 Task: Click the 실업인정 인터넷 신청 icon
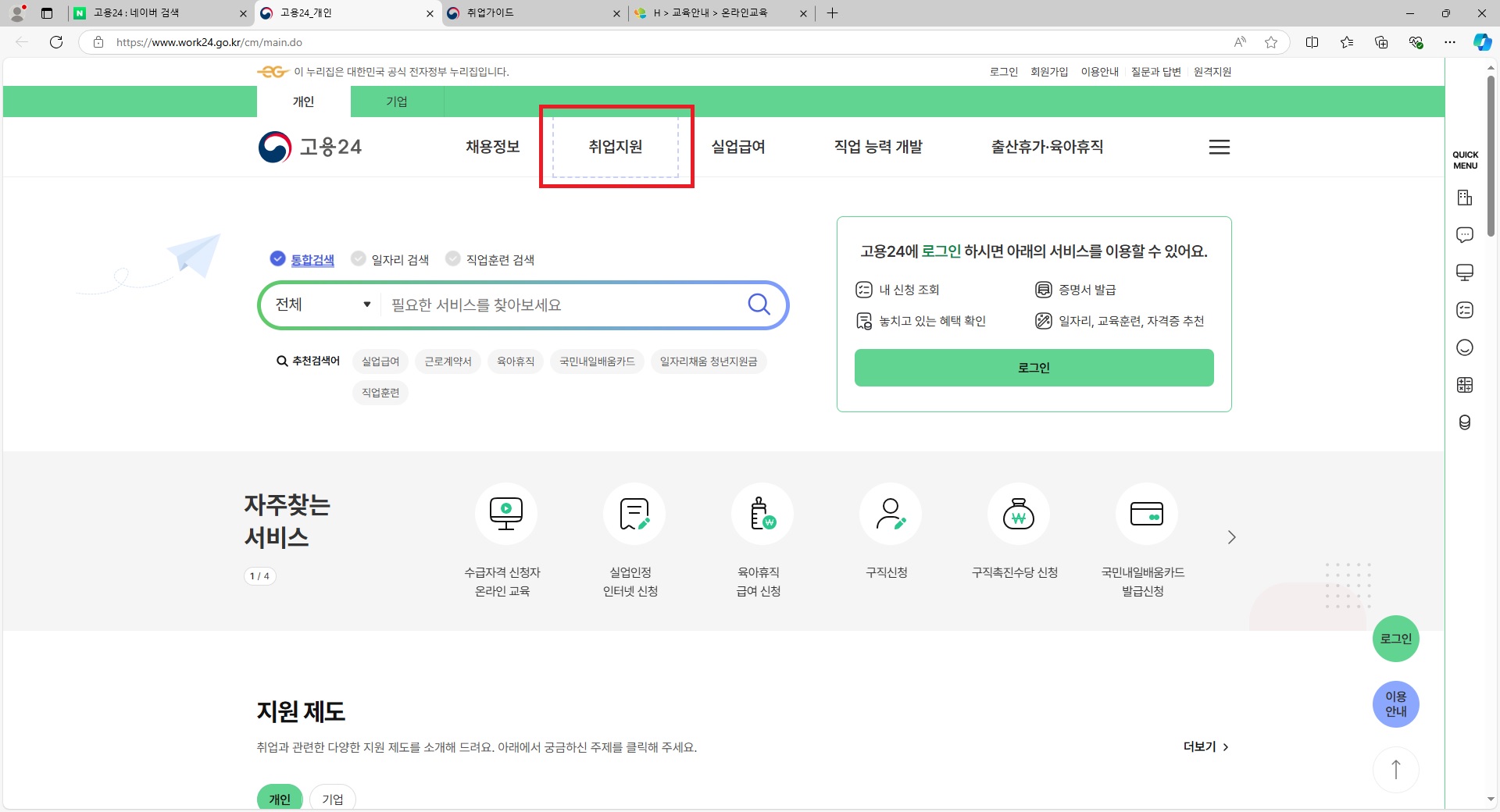[634, 514]
